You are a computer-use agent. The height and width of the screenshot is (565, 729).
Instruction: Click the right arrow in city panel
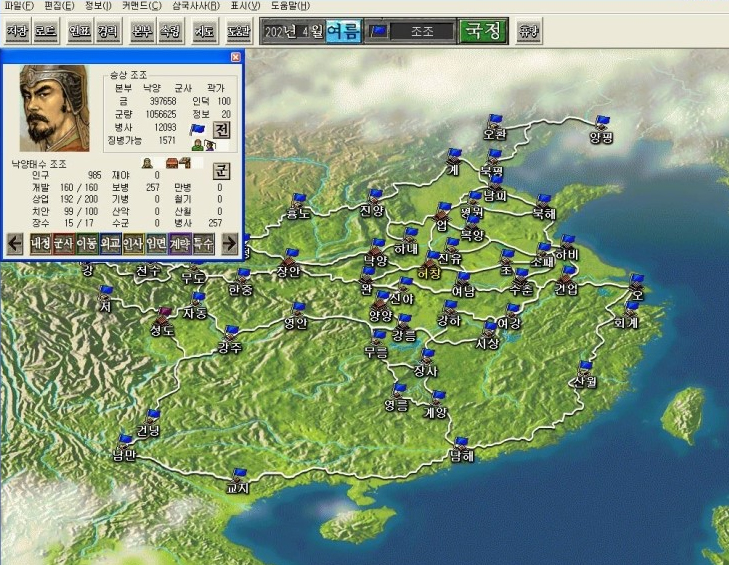click(229, 243)
